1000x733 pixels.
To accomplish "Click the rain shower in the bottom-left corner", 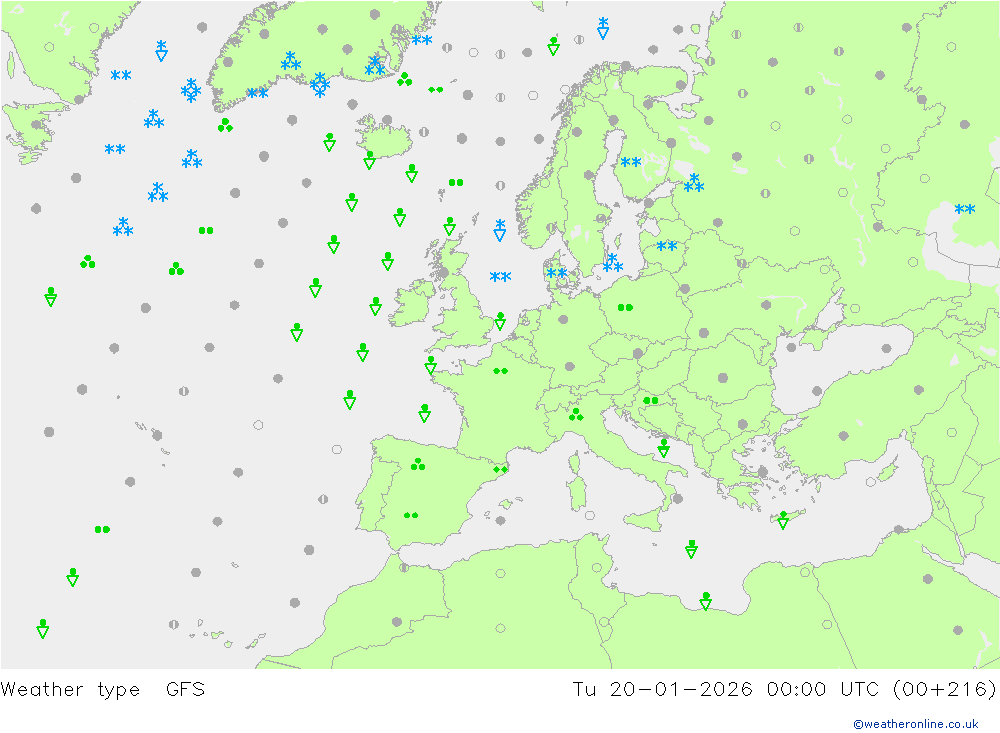I will tap(42, 628).
